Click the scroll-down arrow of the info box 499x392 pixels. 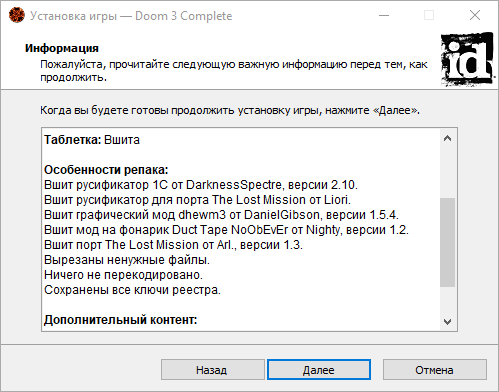[447, 321]
